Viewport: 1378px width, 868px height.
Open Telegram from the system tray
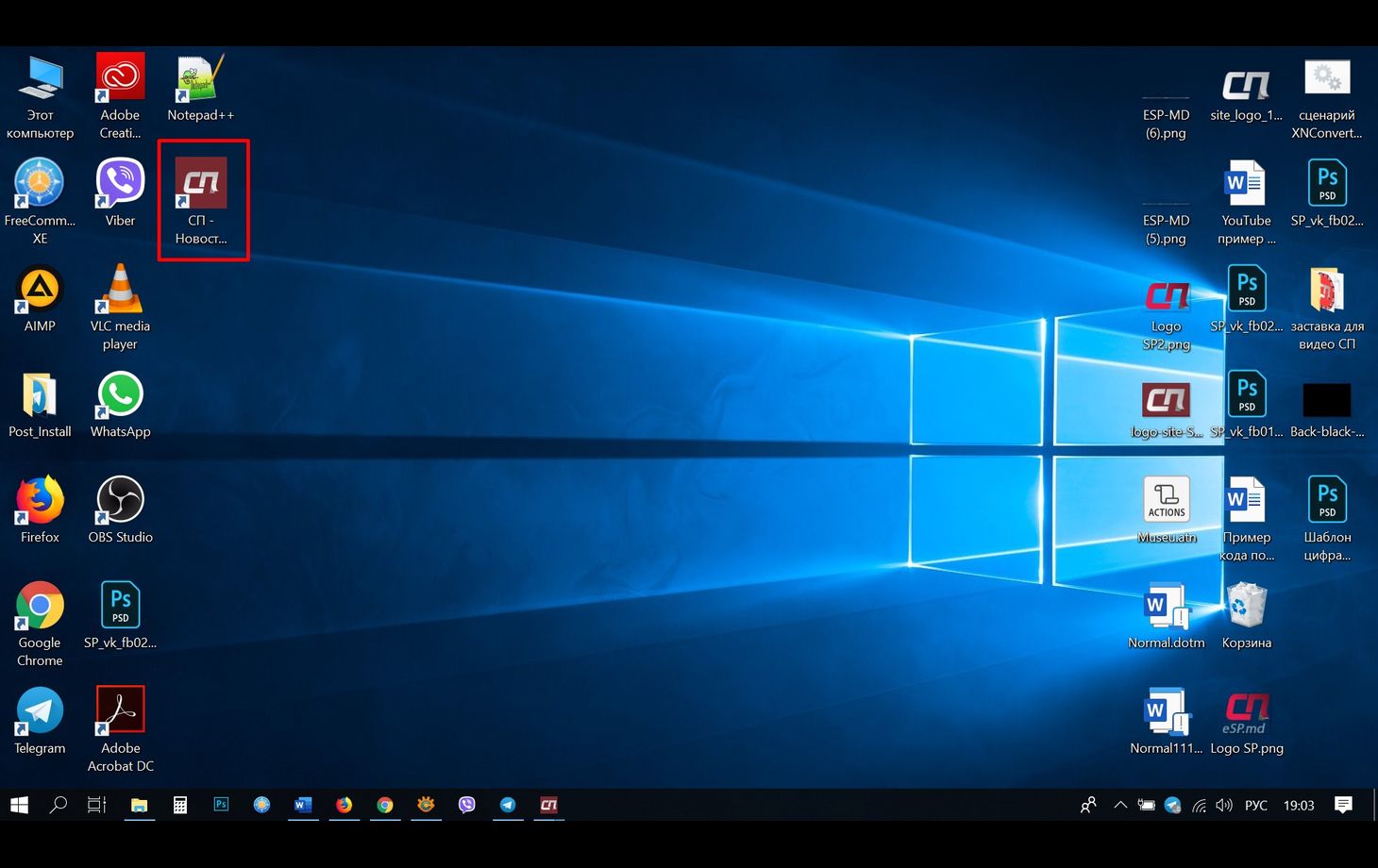[1172, 805]
